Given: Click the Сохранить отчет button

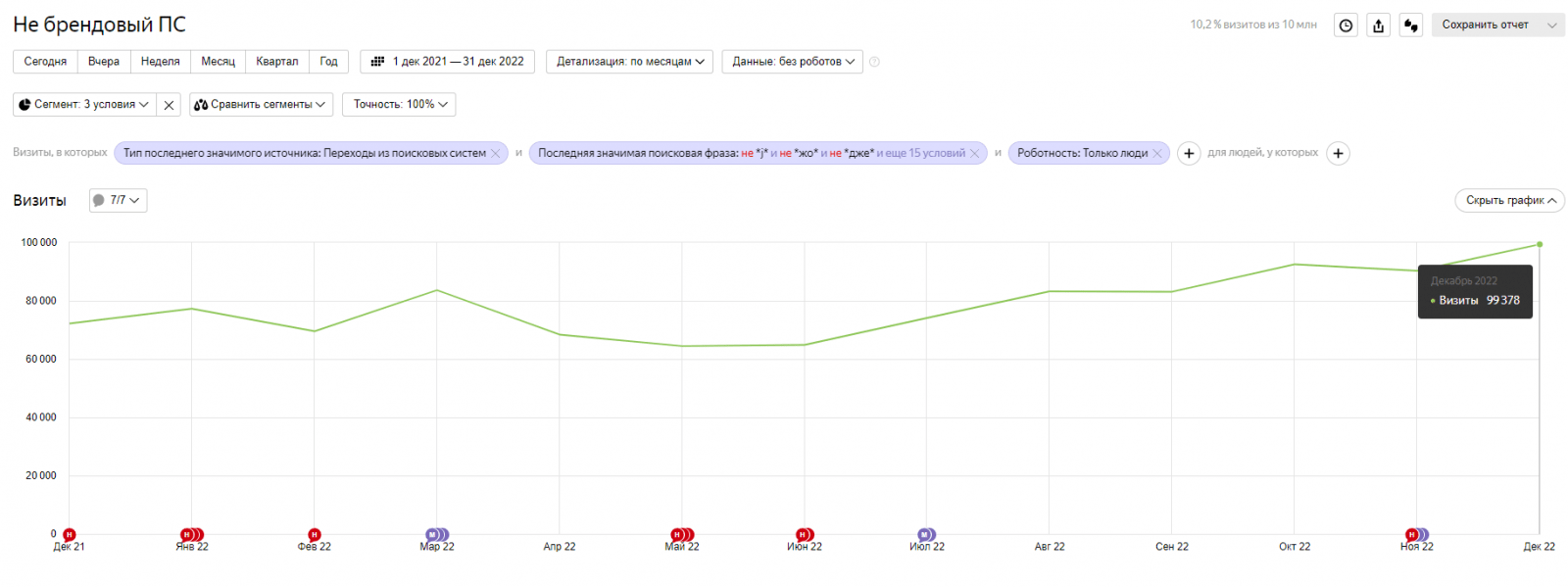Looking at the screenshot, I should [1486, 25].
